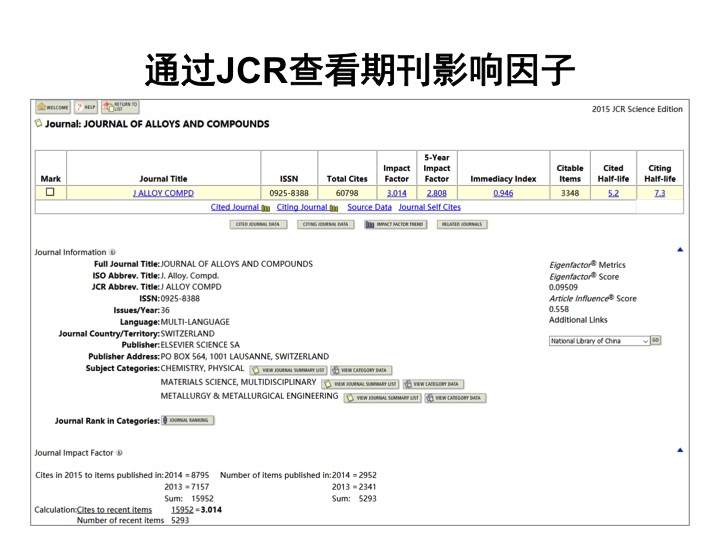View Journal Summary List for Metallurgy
Screen dimensions: 720x540
click(x=383, y=398)
